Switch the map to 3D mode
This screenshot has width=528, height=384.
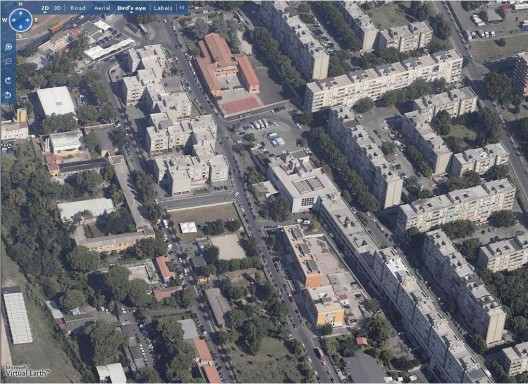(x=57, y=8)
